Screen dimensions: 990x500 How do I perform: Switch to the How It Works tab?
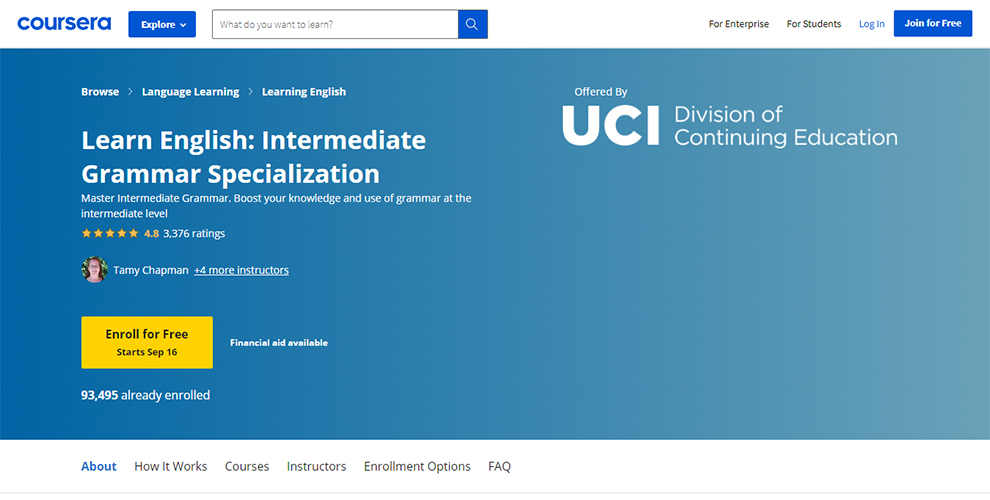170,467
